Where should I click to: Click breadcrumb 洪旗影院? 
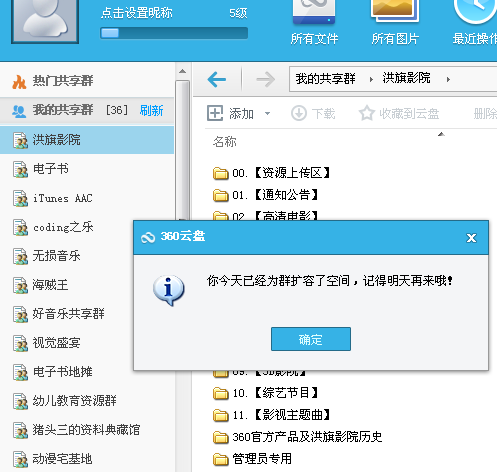(406, 78)
